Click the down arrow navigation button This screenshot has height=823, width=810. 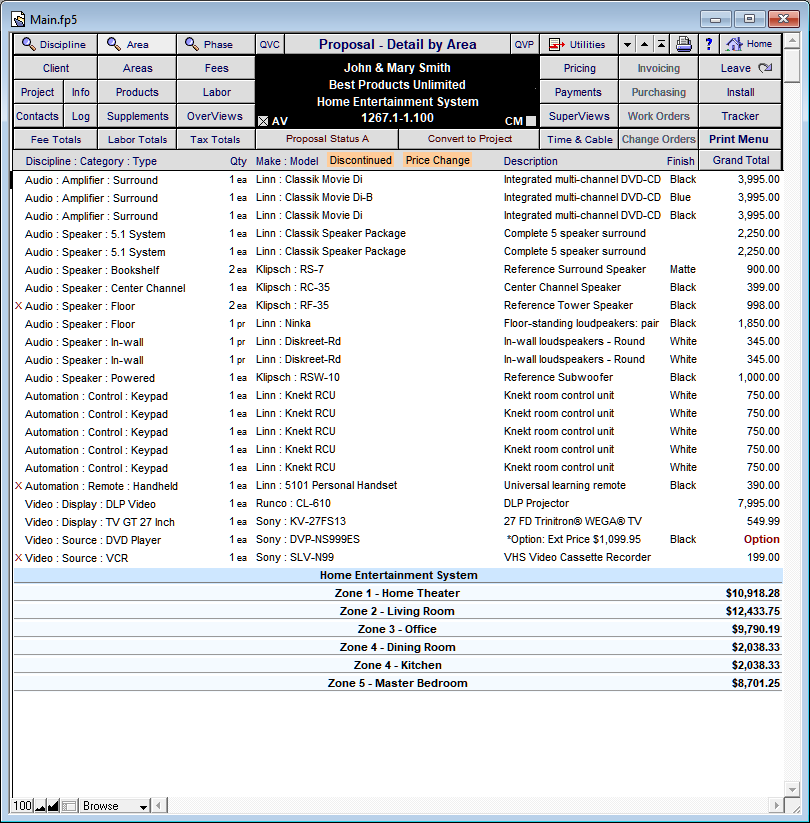pos(627,45)
